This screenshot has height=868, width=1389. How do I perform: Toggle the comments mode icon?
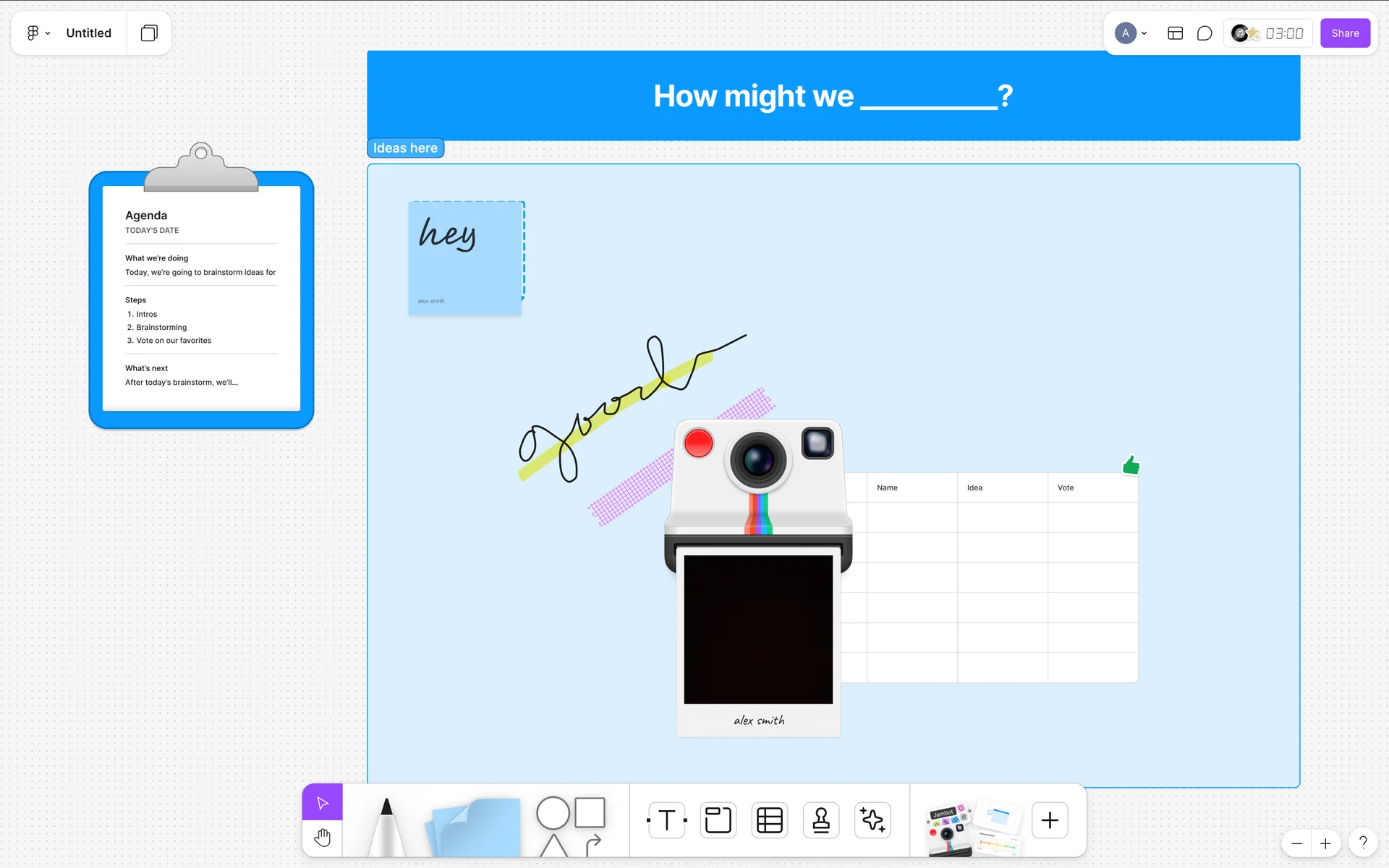coord(1205,33)
